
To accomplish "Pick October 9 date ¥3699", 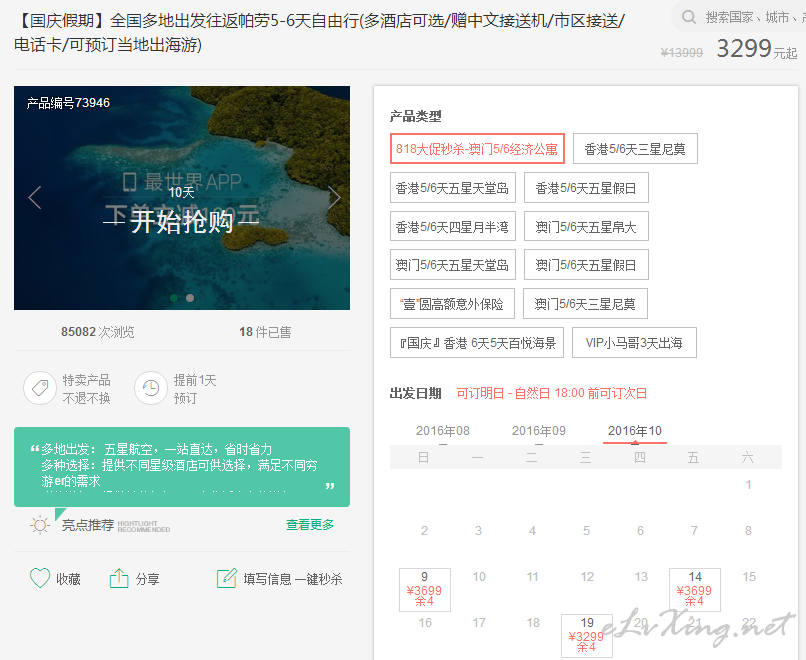I will point(425,590).
